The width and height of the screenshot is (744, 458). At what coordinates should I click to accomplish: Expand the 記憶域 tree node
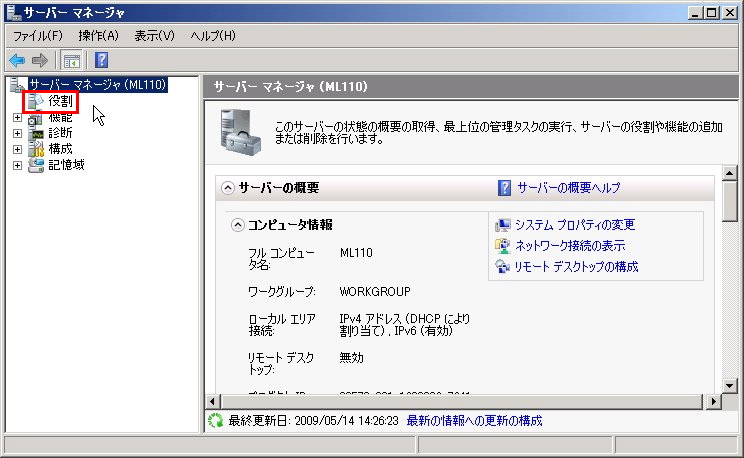point(17,165)
